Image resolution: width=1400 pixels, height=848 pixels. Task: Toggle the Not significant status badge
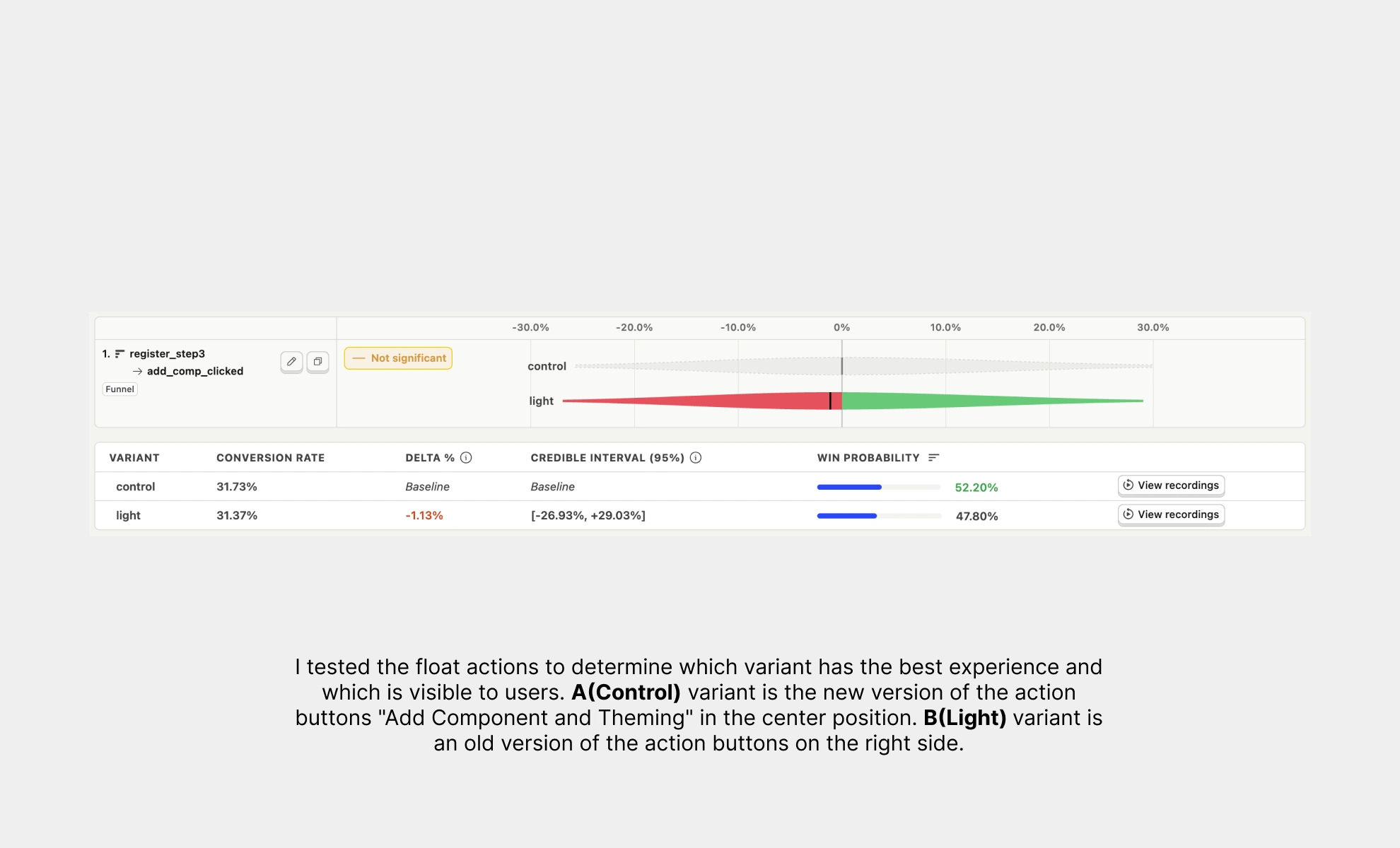[398, 358]
